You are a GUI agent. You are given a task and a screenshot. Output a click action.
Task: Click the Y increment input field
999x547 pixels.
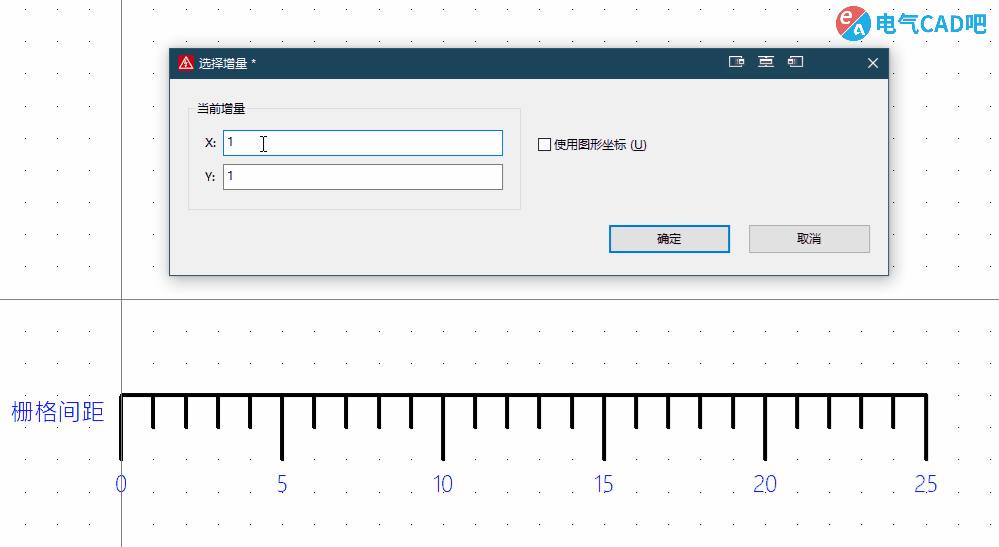(363, 177)
